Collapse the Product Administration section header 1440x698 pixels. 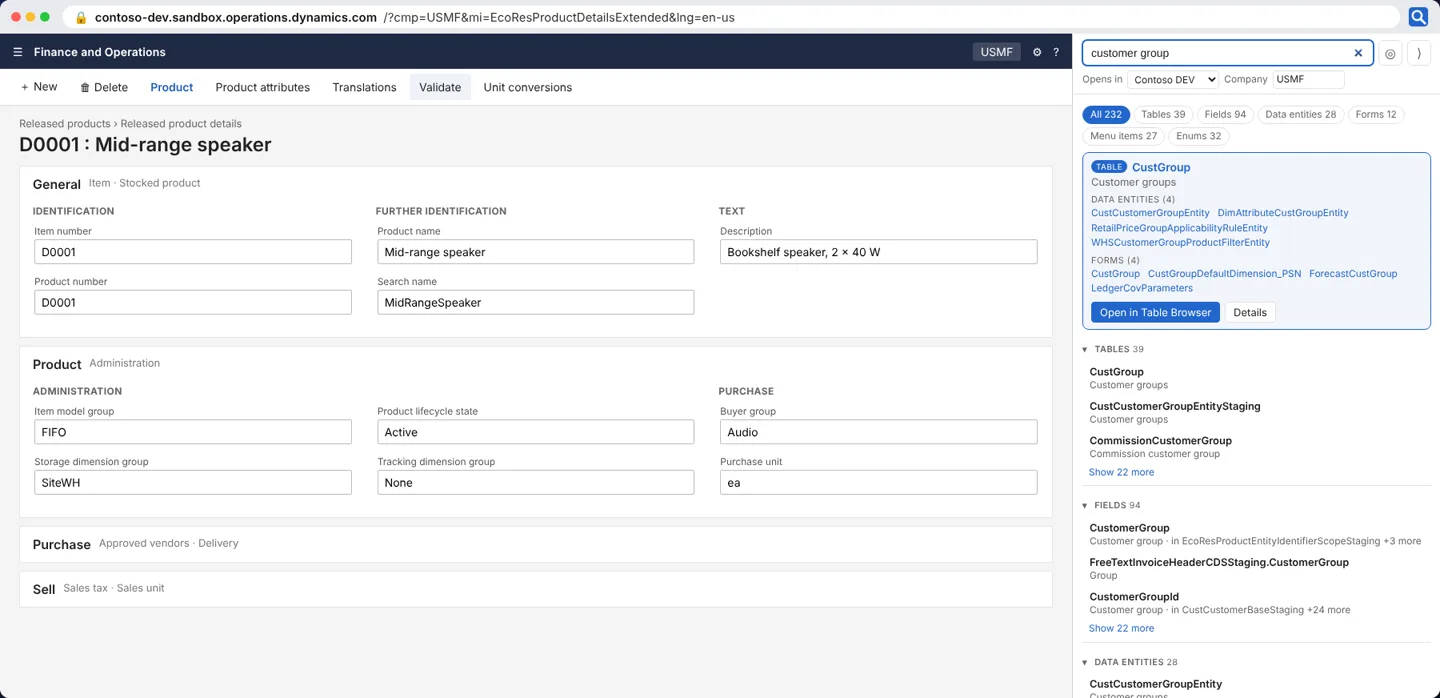[535, 364]
